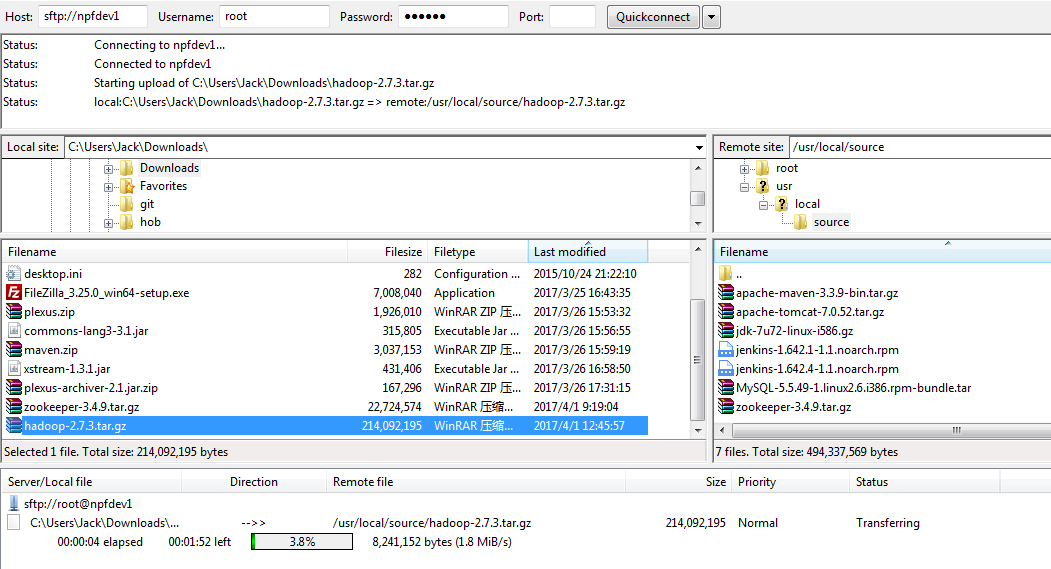Click the plexus.zip archive icon
The width and height of the screenshot is (1051, 569).
pyautogui.click(x=13, y=312)
